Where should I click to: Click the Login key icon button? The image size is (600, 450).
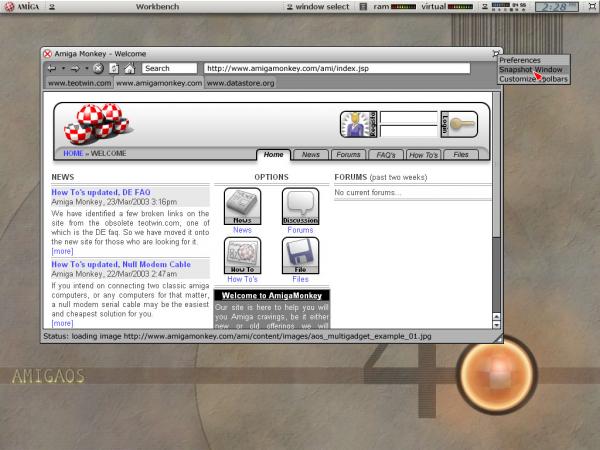[459, 124]
